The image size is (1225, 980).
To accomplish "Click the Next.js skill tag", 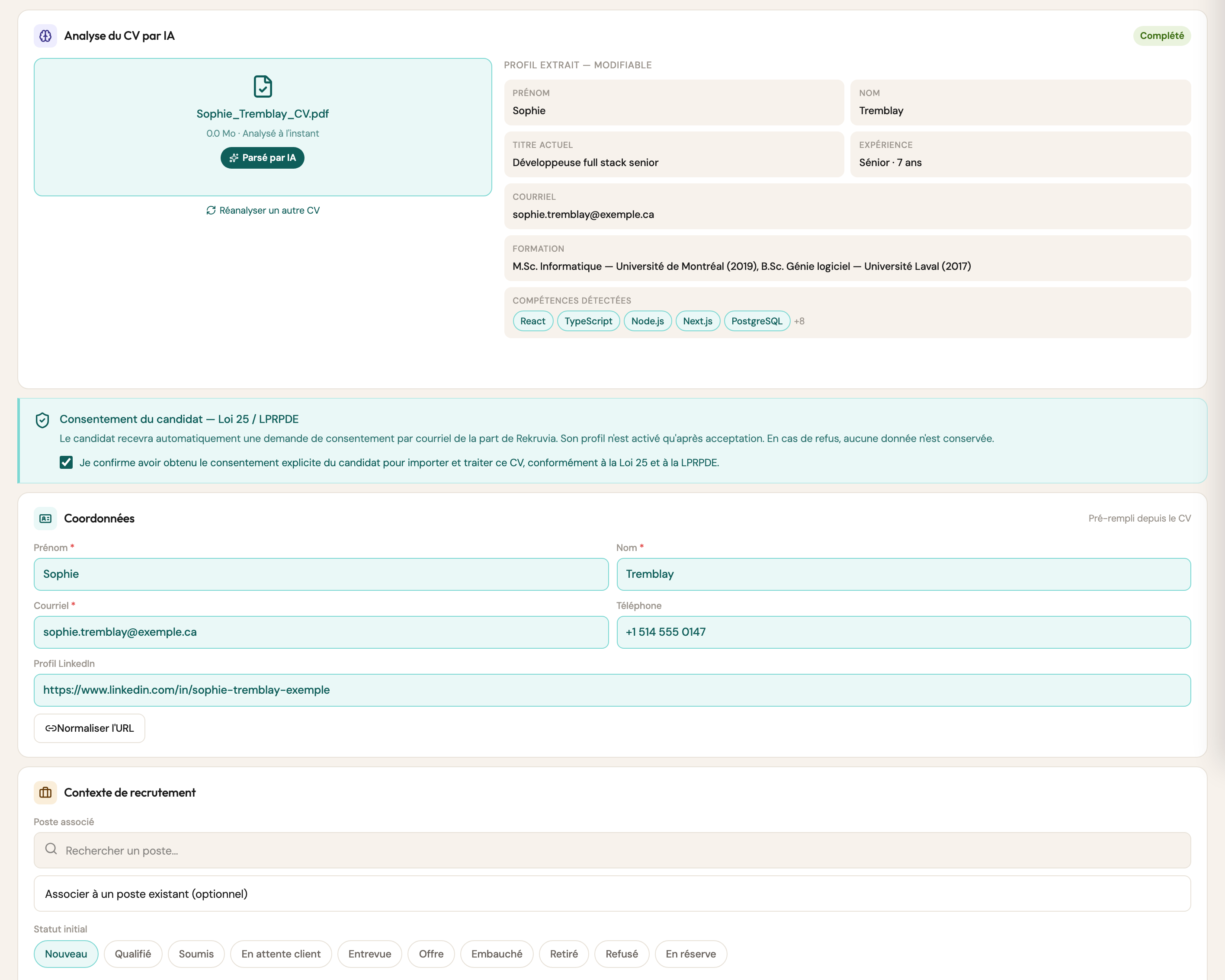I will [x=698, y=321].
